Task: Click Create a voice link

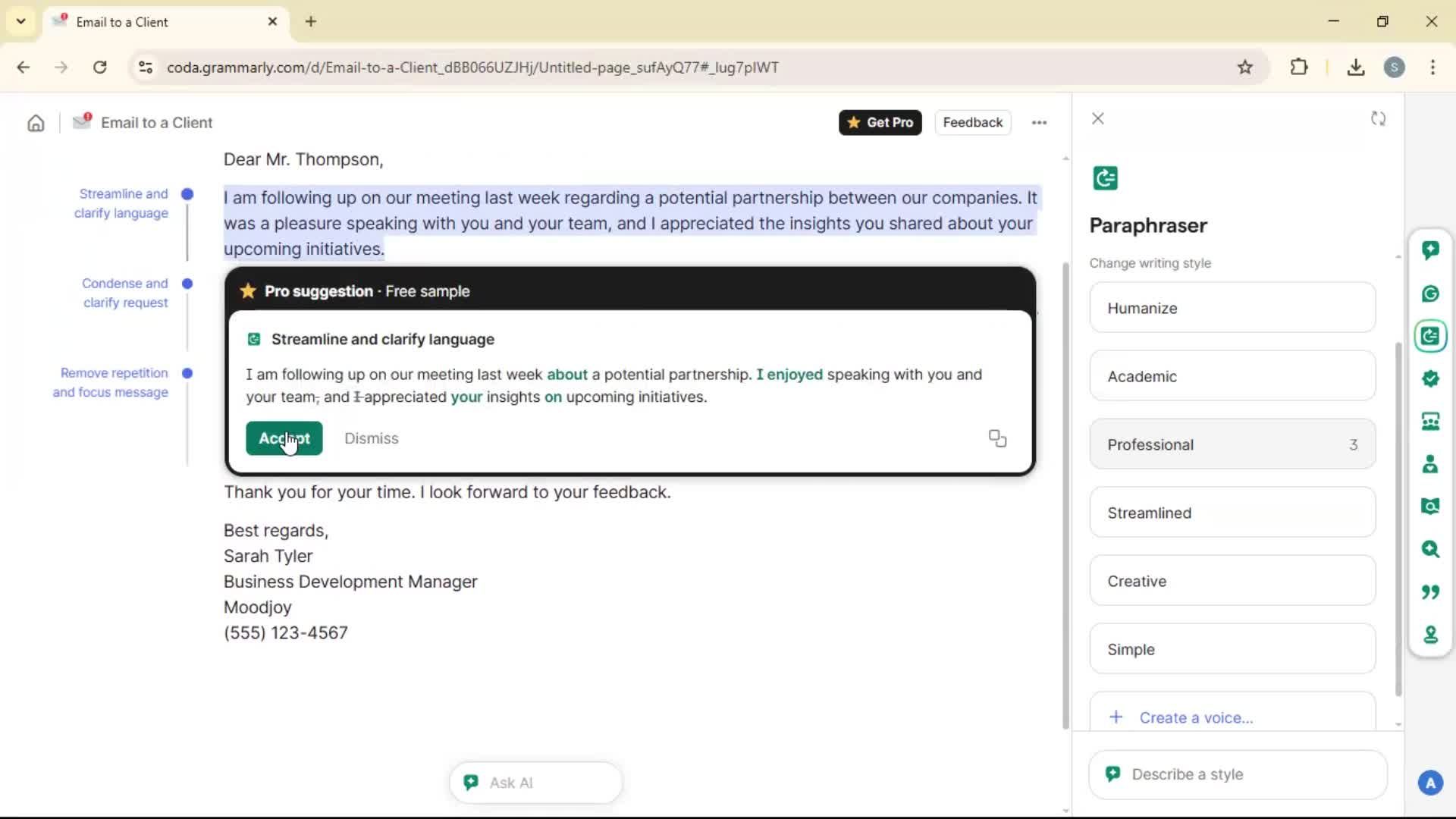Action: 1195,717
